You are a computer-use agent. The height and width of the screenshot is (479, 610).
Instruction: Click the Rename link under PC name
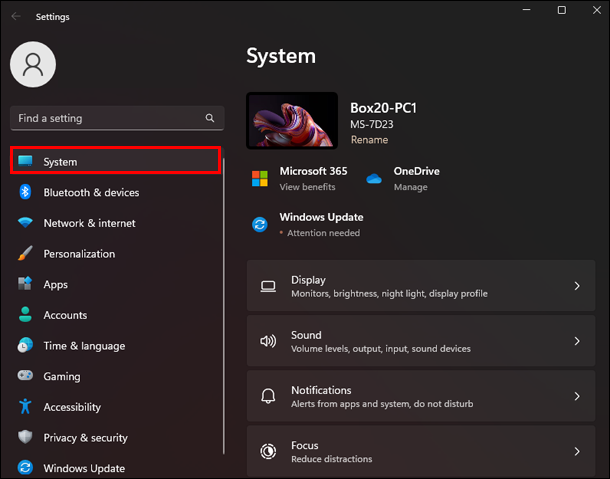369,140
